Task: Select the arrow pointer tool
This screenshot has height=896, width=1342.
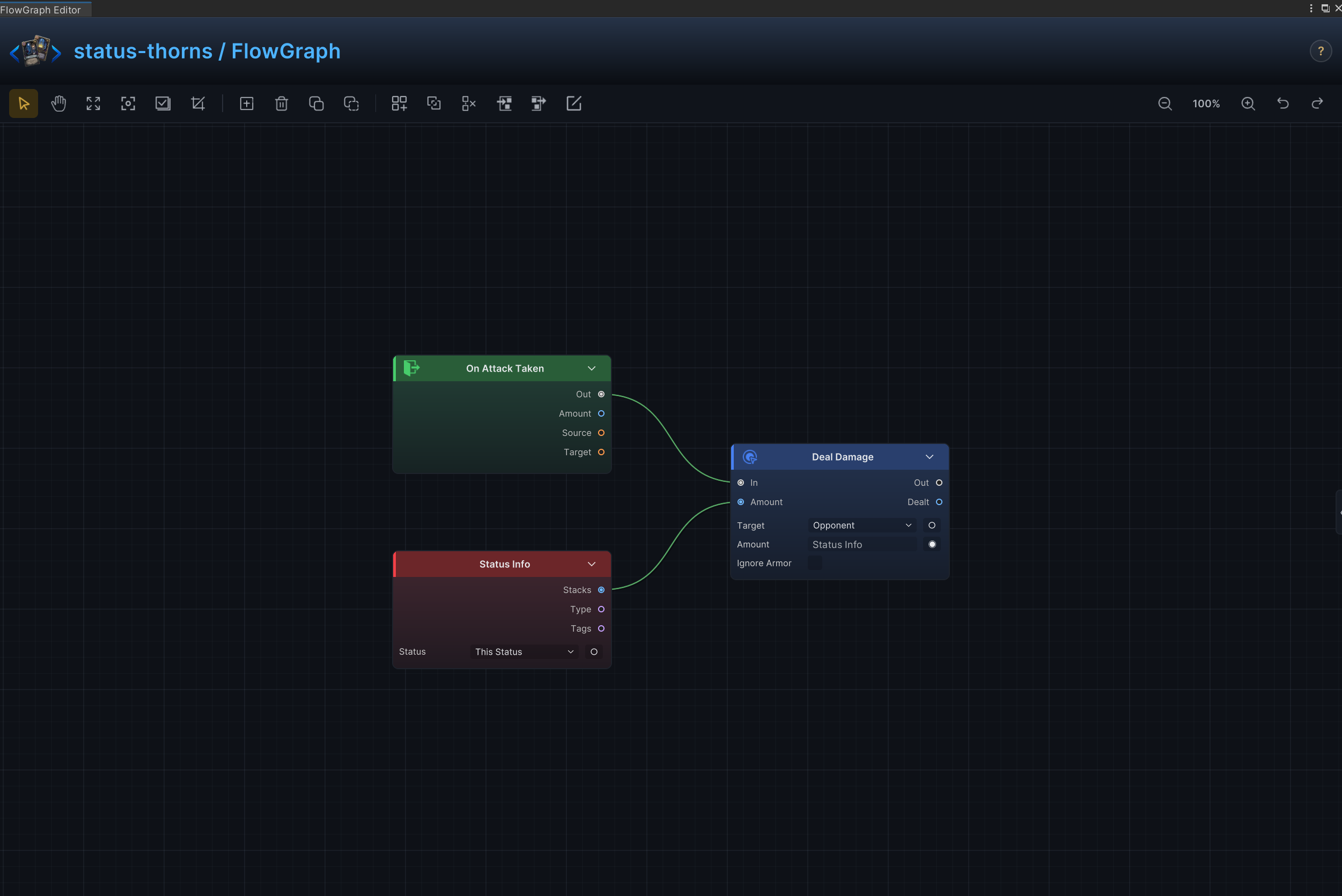Action: 24,103
